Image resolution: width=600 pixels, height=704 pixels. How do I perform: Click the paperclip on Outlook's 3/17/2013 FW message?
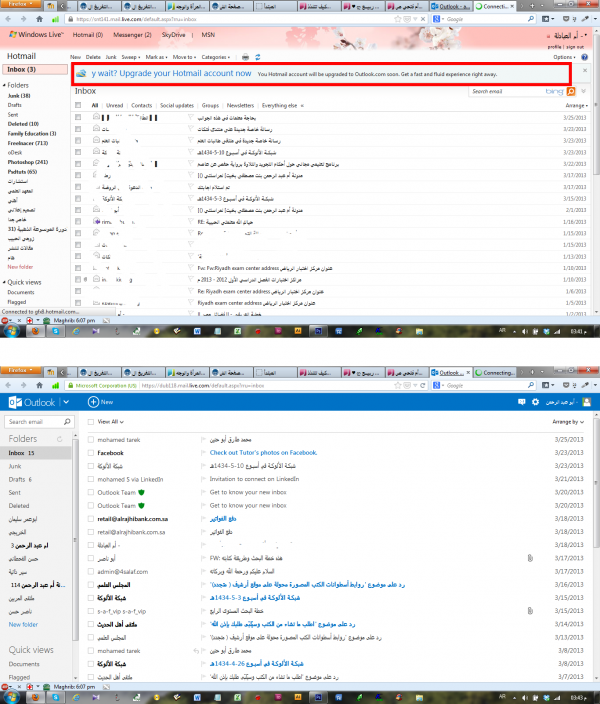click(530, 558)
